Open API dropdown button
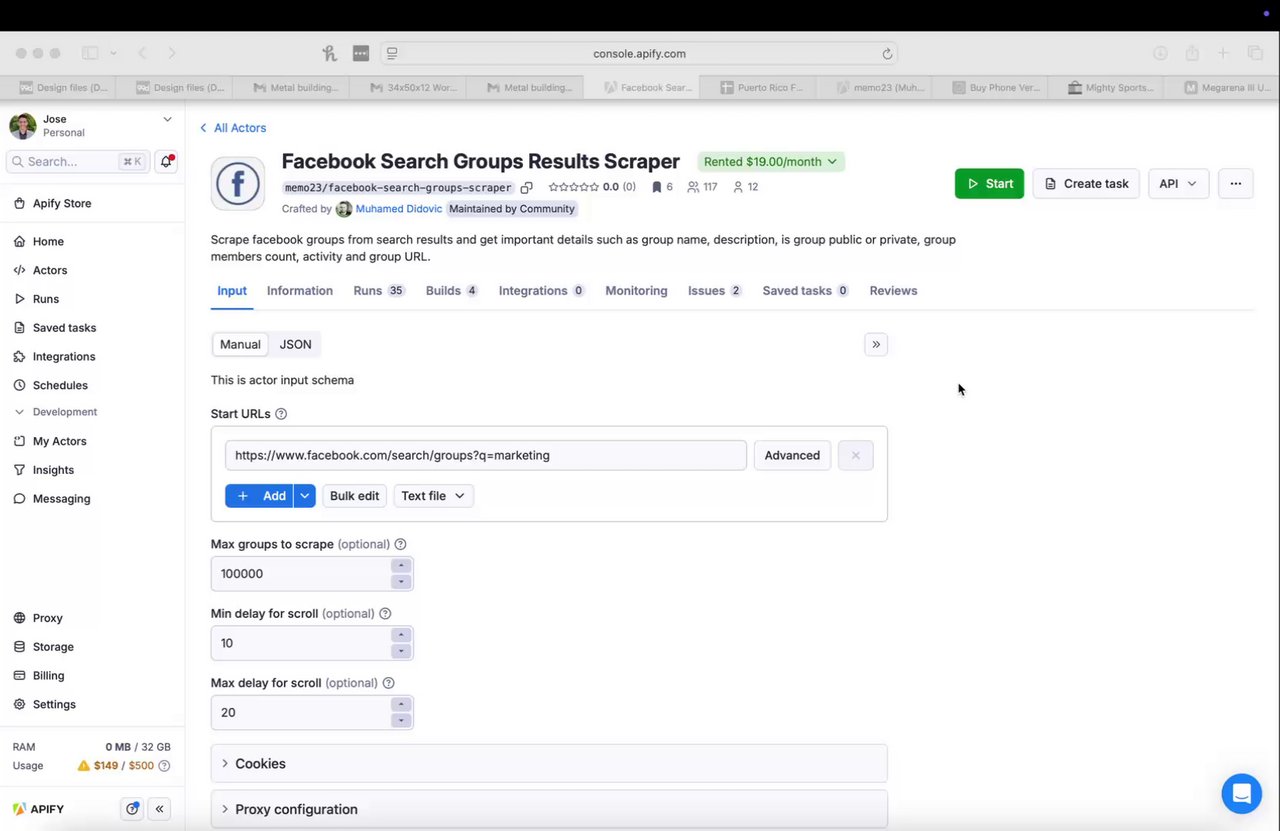The image size is (1280, 831). coord(1178,184)
